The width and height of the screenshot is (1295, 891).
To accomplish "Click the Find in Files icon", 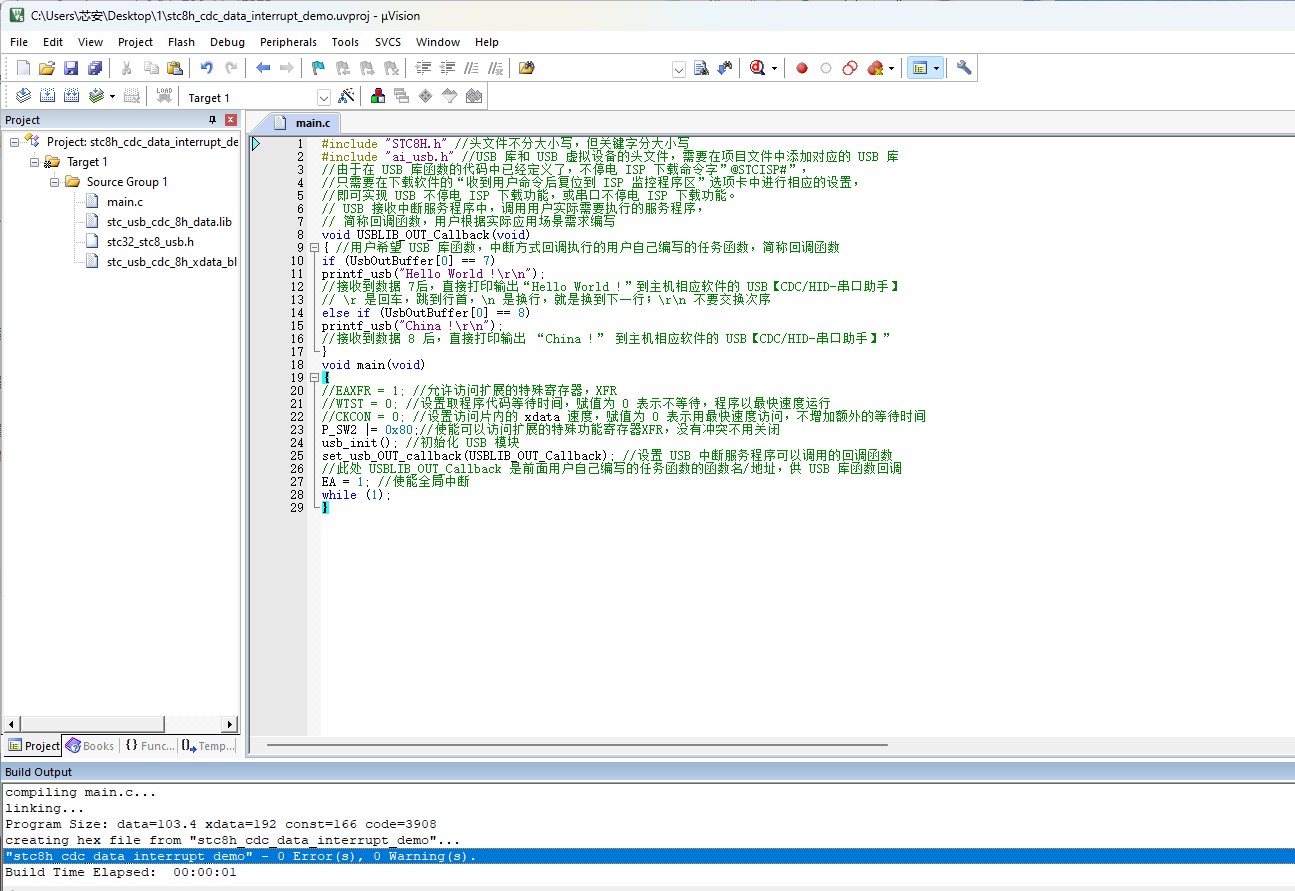I will [527, 68].
